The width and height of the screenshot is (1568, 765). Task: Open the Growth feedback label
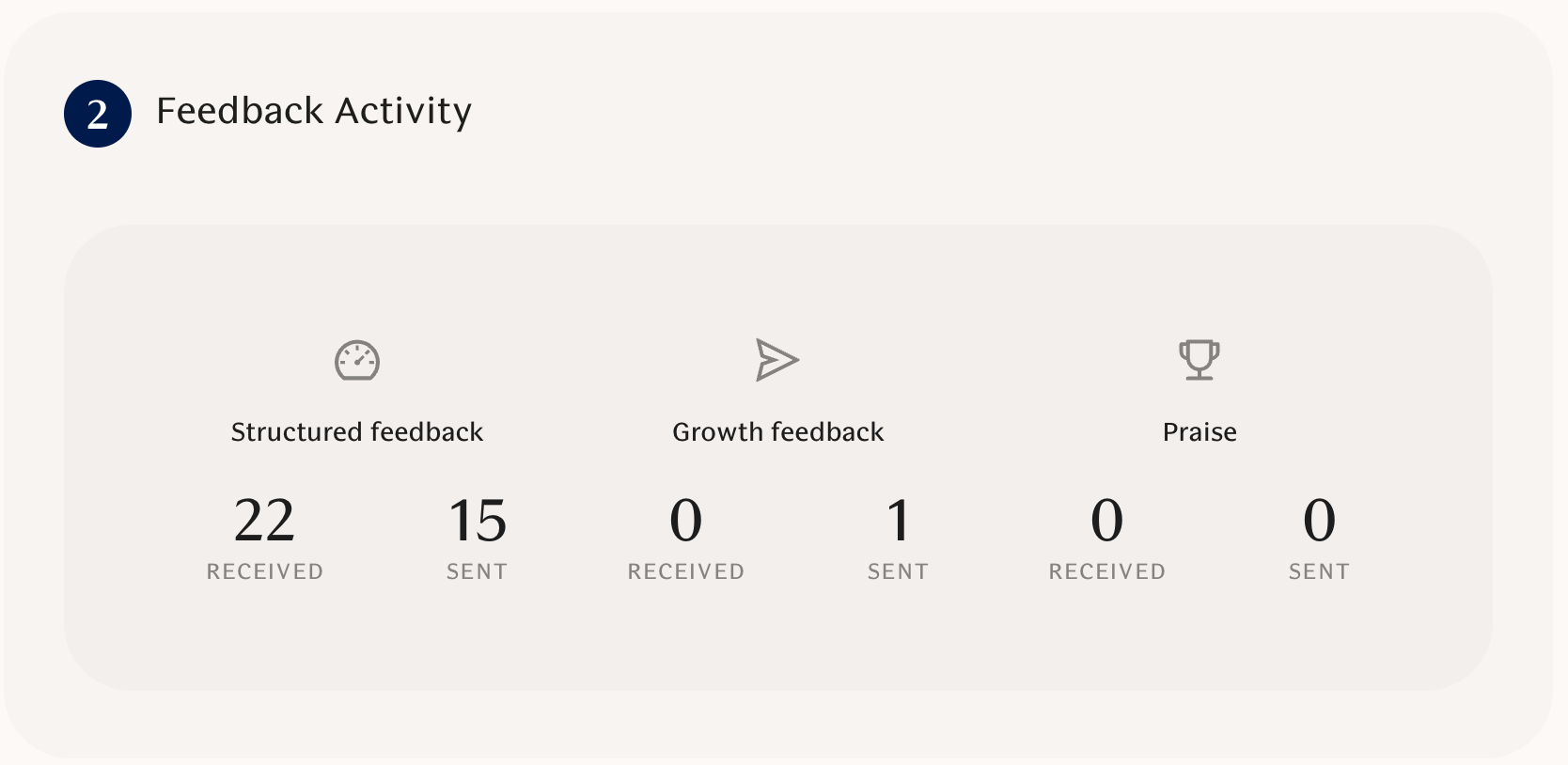tap(778, 432)
